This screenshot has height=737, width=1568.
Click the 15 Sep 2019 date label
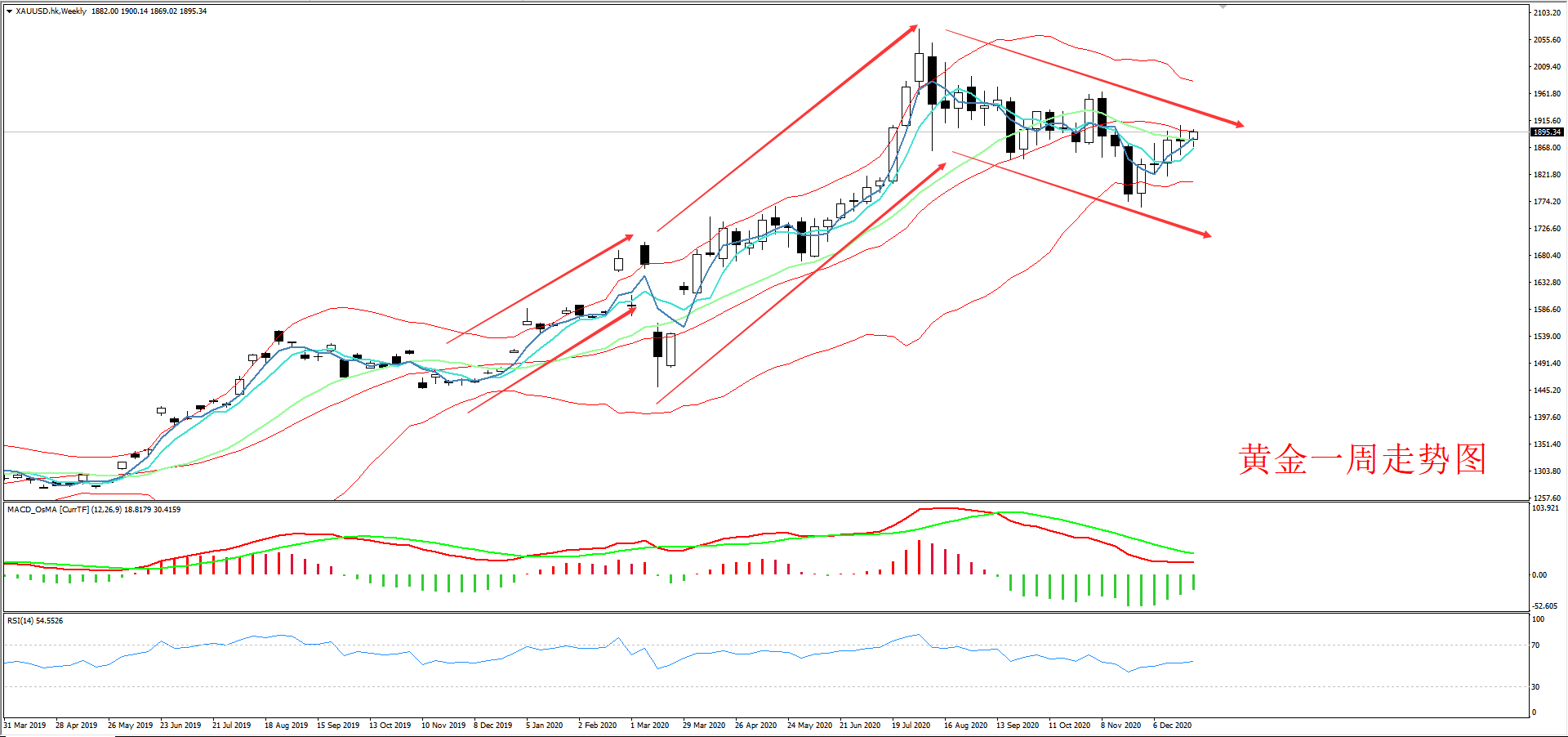point(338,725)
